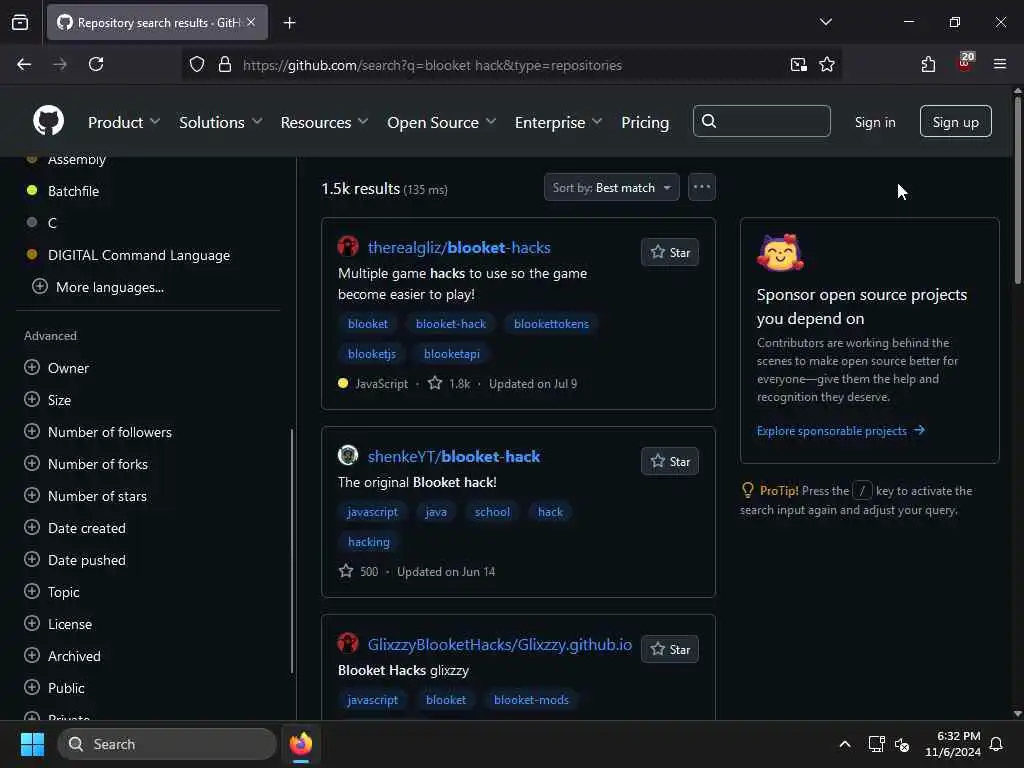
Task: Open shenkeYT/blooket-hack repository link
Action: (x=454, y=456)
